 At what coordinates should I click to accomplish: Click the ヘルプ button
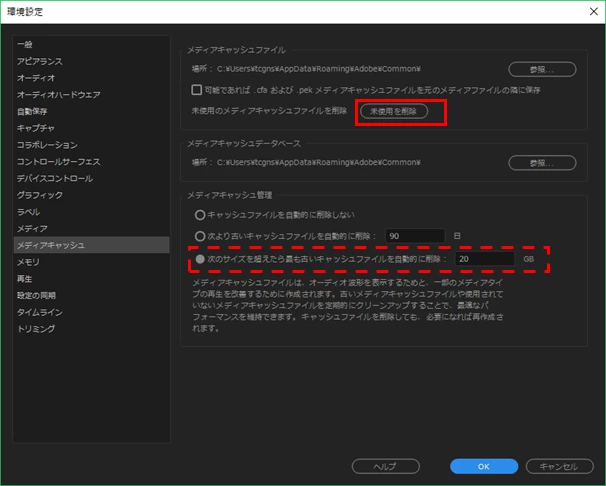(386, 466)
